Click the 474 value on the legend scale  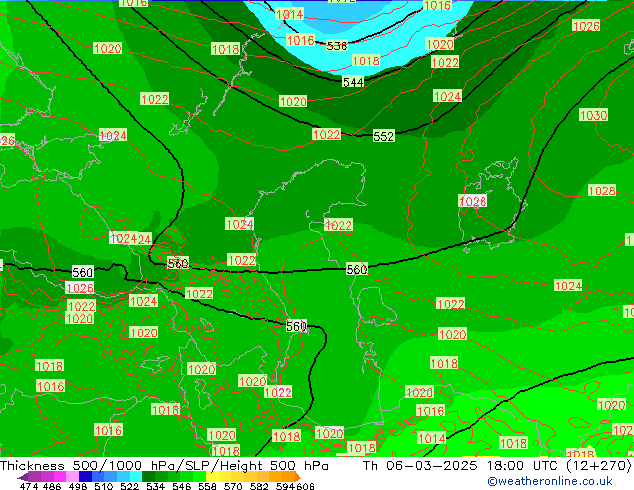(29, 486)
